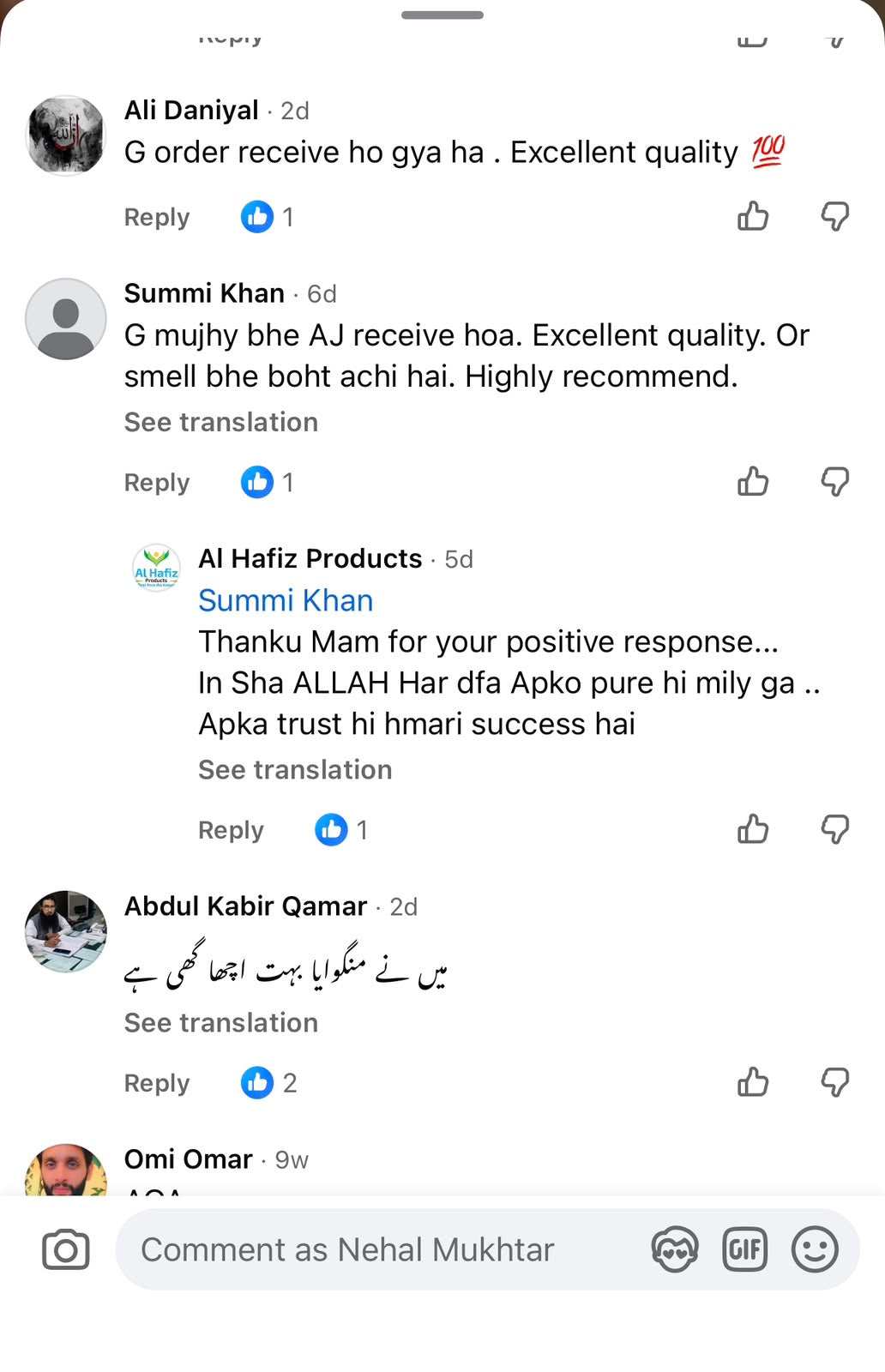Open the GIF picker

coord(744,1249)
